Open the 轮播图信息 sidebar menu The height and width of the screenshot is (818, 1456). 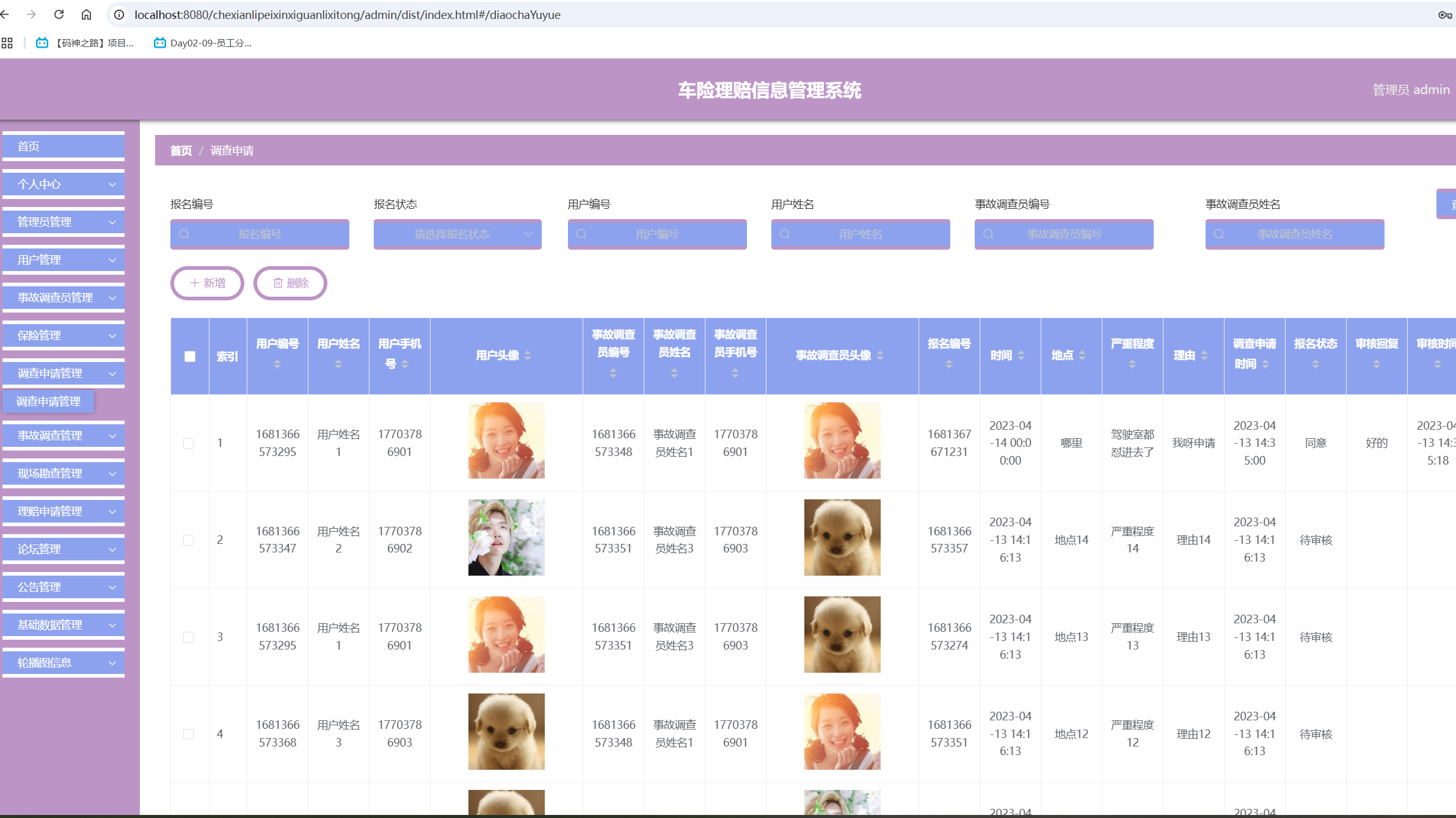(64, 662)
